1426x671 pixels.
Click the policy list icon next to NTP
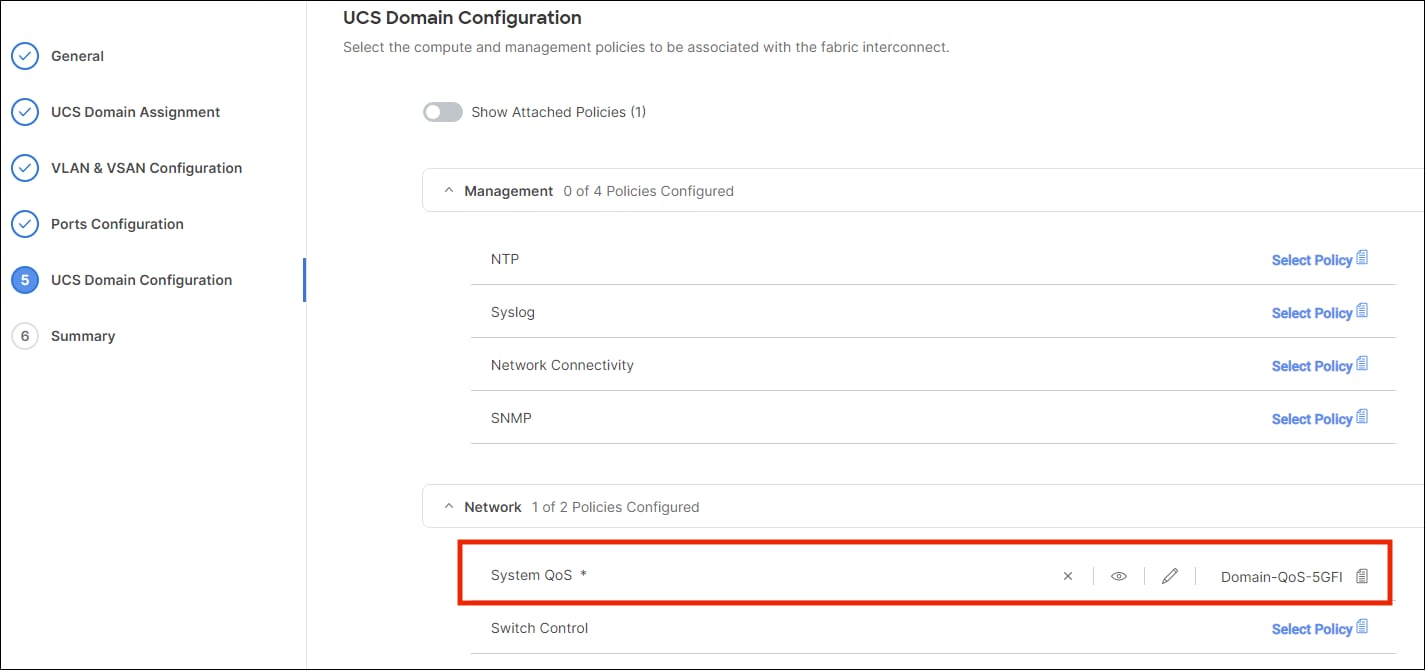tap(1362, 258)
